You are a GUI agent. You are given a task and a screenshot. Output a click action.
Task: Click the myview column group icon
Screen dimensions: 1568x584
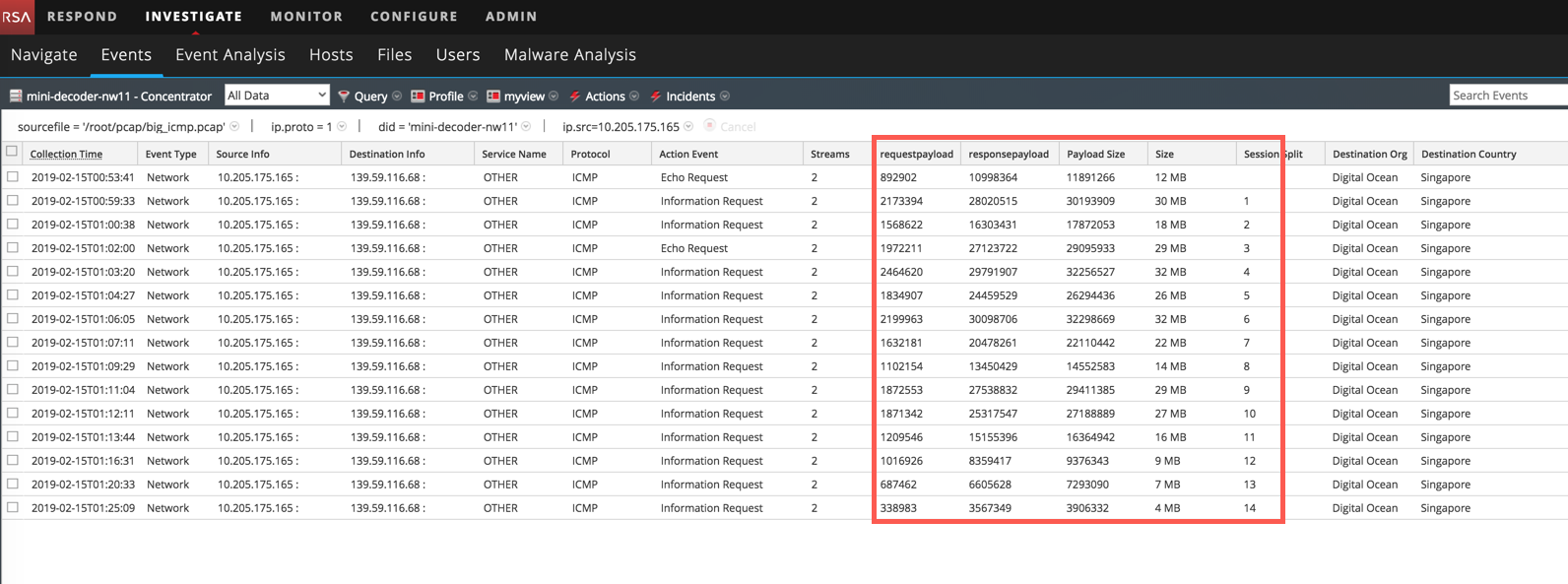click(493, 97)
